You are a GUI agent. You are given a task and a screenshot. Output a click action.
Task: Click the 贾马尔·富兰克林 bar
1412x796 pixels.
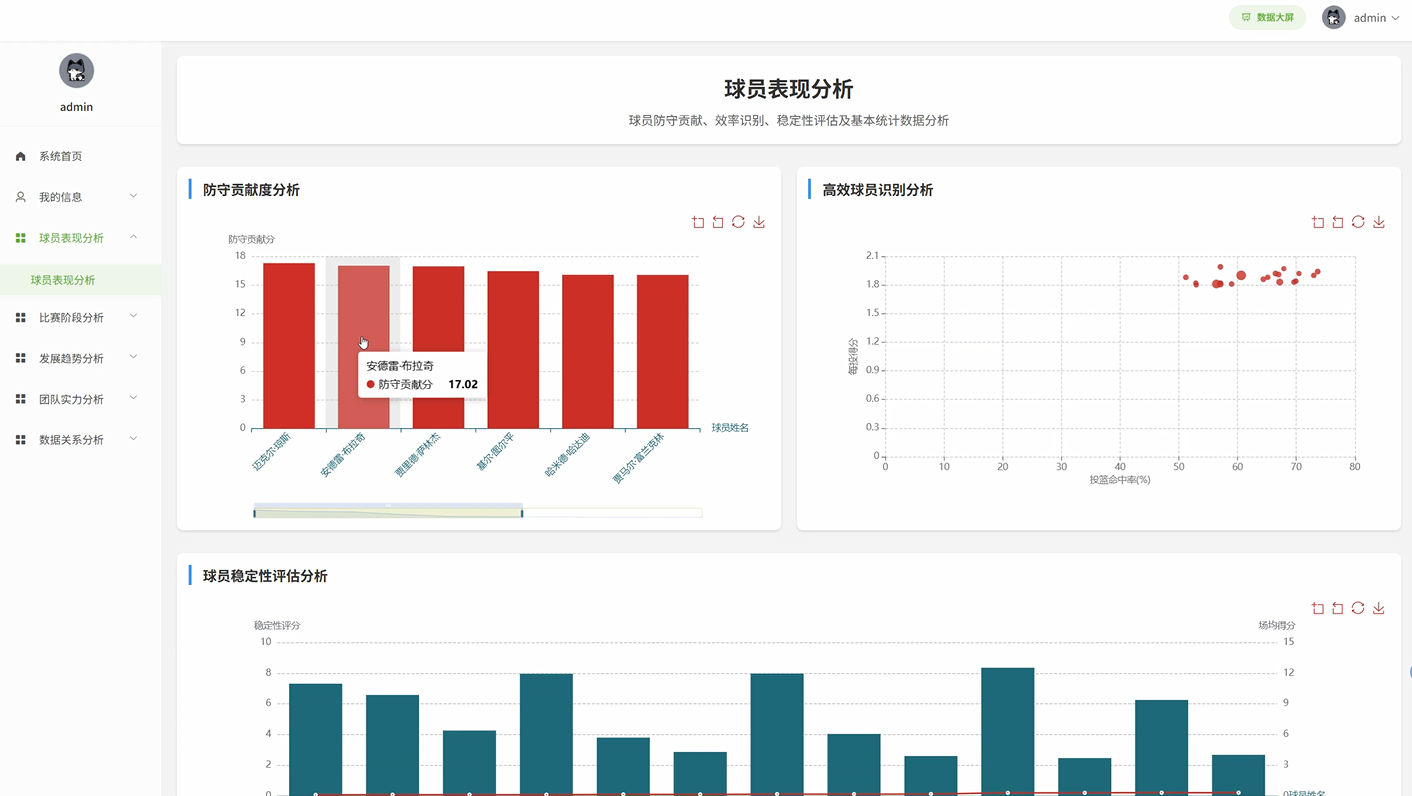click(x=663, y=352)
